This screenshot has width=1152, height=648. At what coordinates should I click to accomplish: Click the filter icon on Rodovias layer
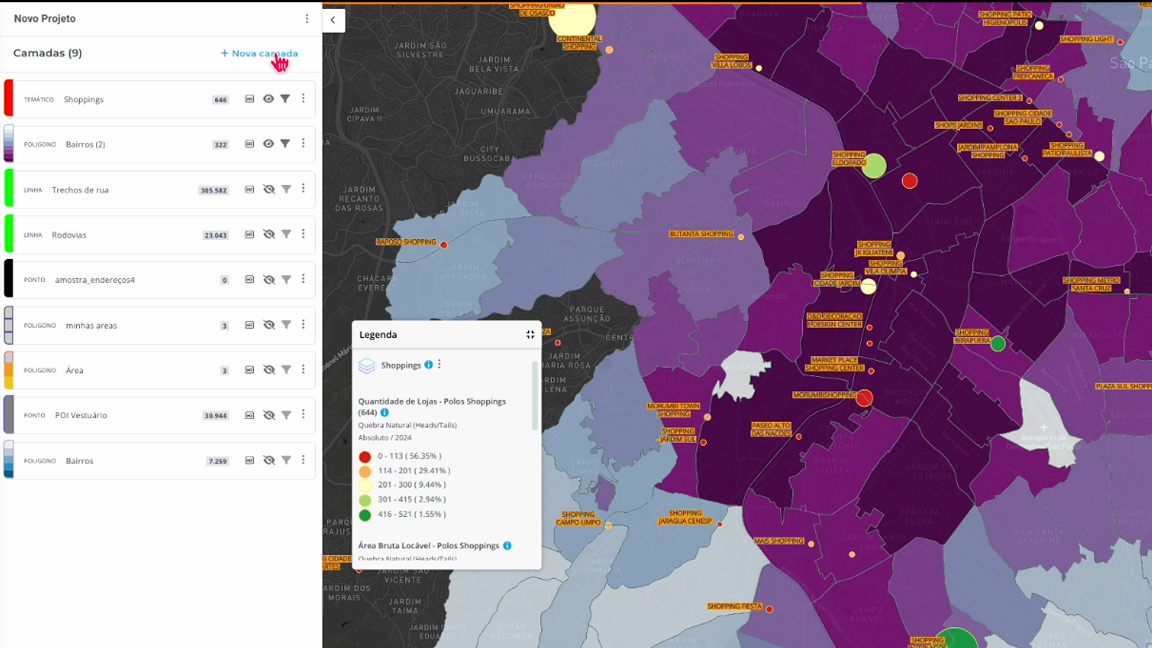[x=285, y=235]
